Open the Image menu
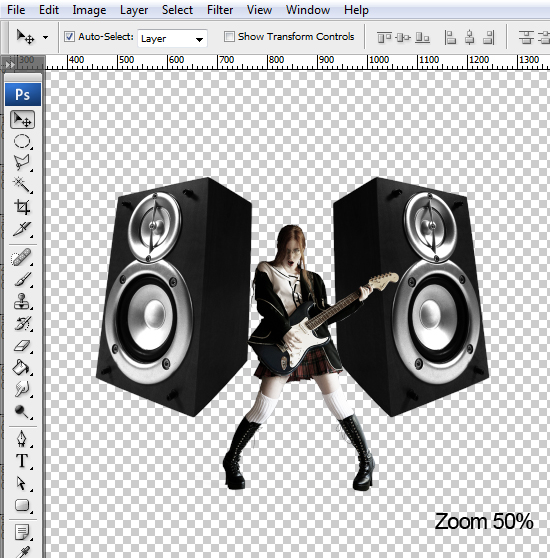This screenshot has height=558, width=550. coord(89,10)
